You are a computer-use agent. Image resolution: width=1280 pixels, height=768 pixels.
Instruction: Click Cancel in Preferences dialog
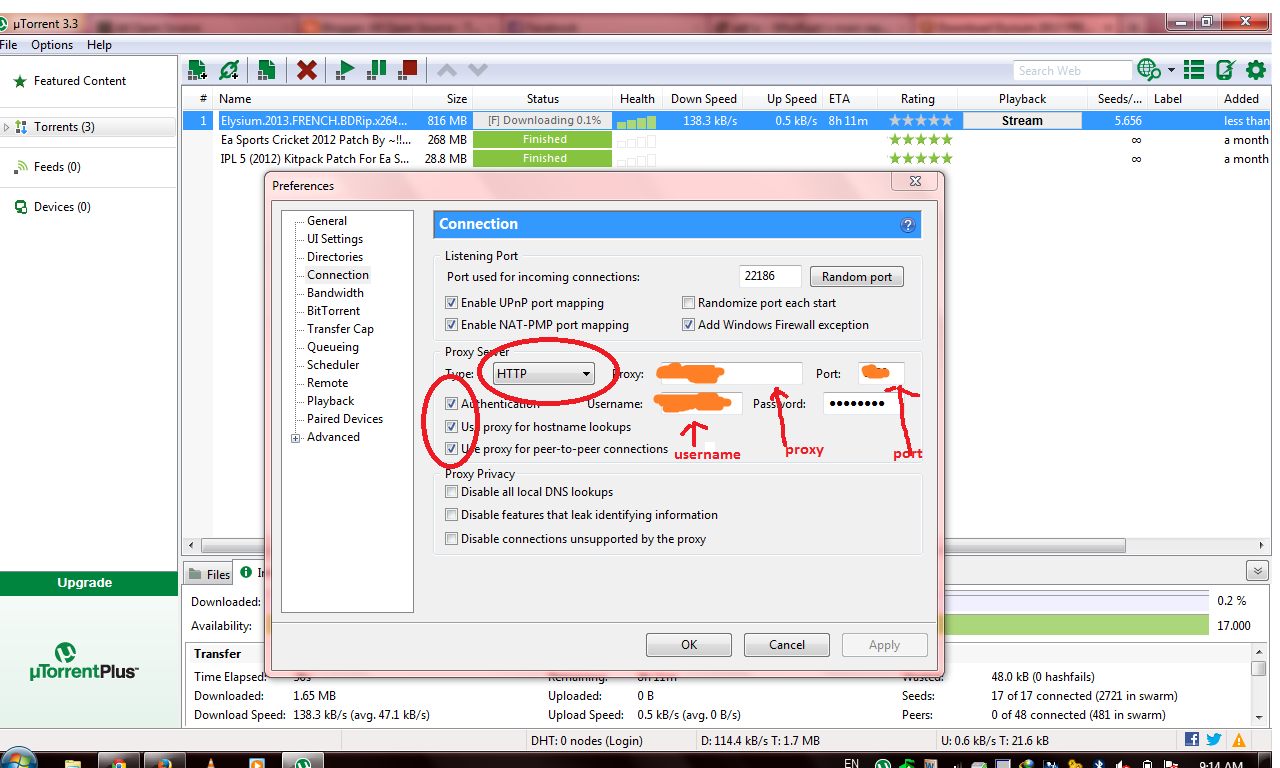pyautogui.click(x=787, y=645)
